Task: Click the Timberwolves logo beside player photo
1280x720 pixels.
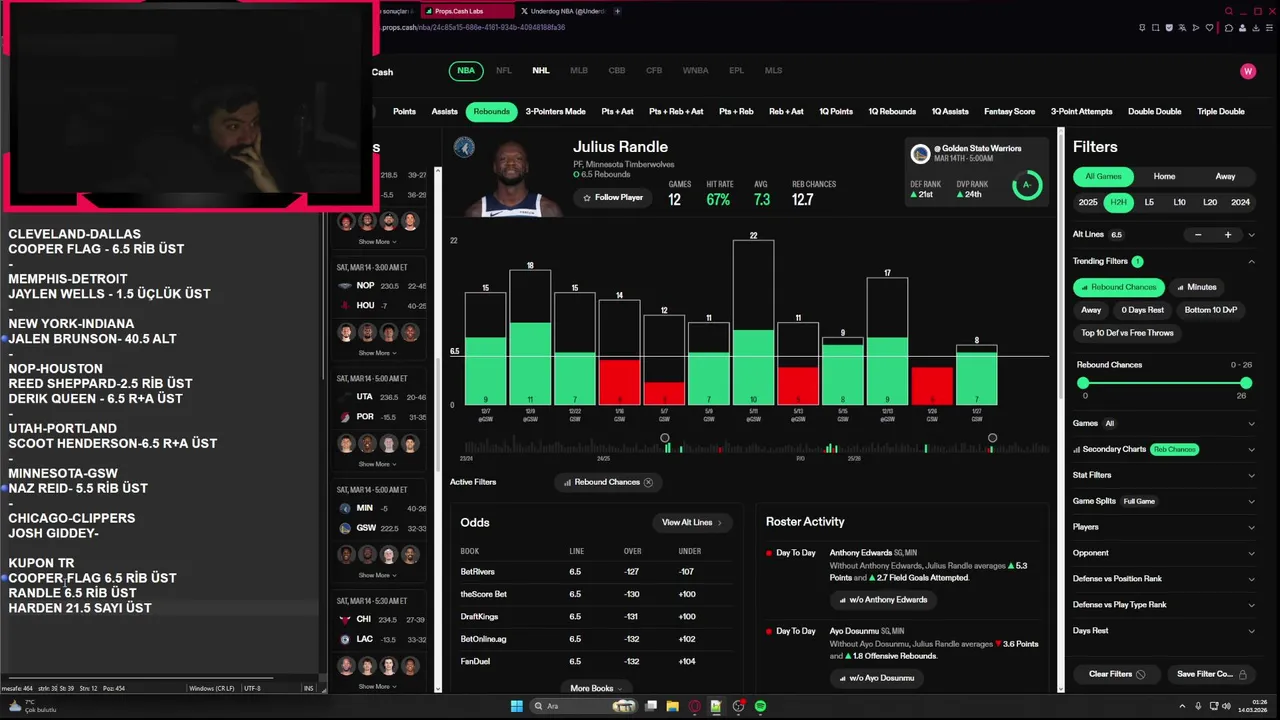Action: pyautogui.click(x=463, y=147)
